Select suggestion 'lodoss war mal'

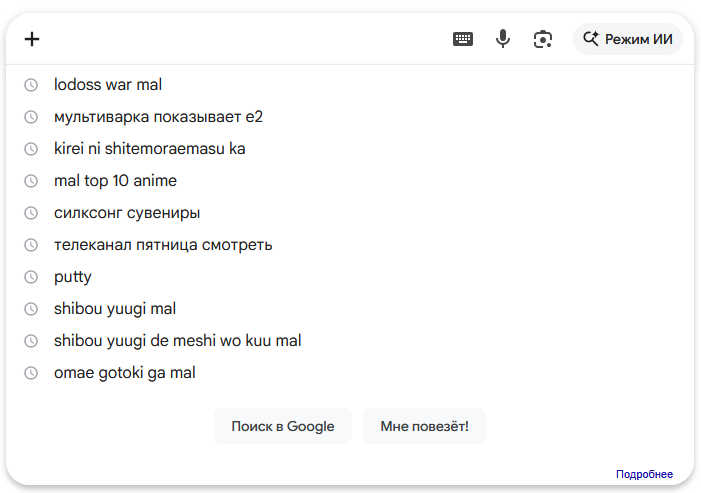pos(108,85)
